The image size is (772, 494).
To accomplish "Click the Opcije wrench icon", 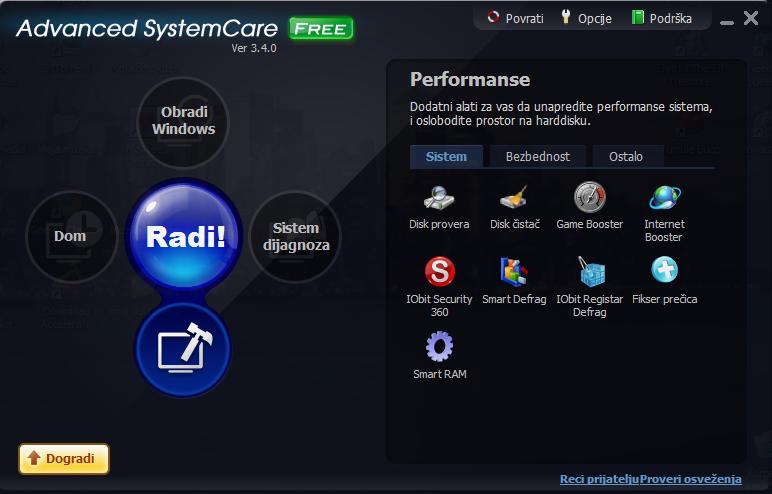I will click(566, 17).
